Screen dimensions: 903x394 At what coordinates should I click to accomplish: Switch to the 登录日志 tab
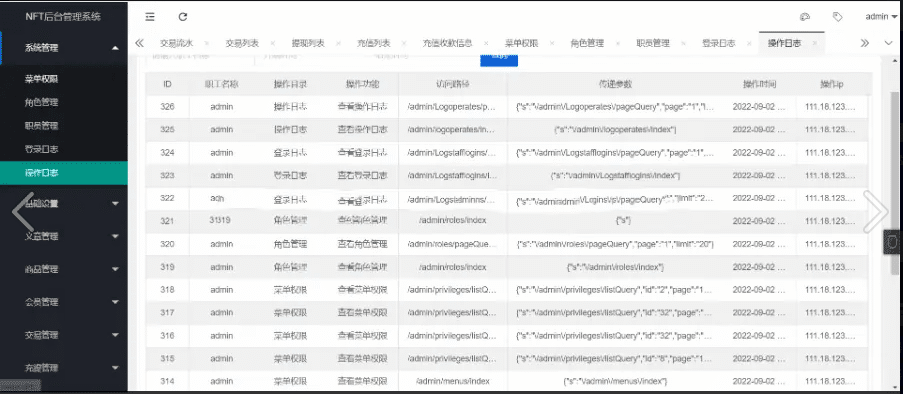click(718, 43)
